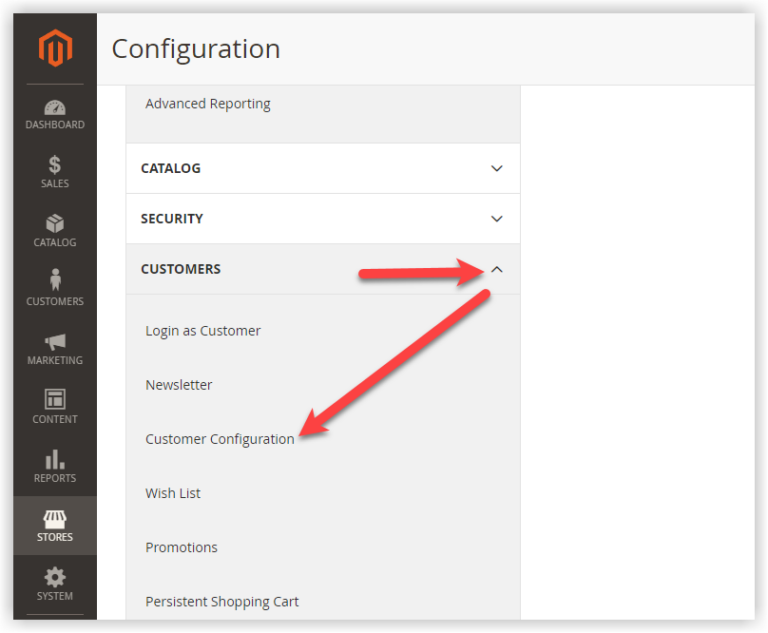Open System gear icon
This screenshot has height=633, width=768.
coord(55,578)
